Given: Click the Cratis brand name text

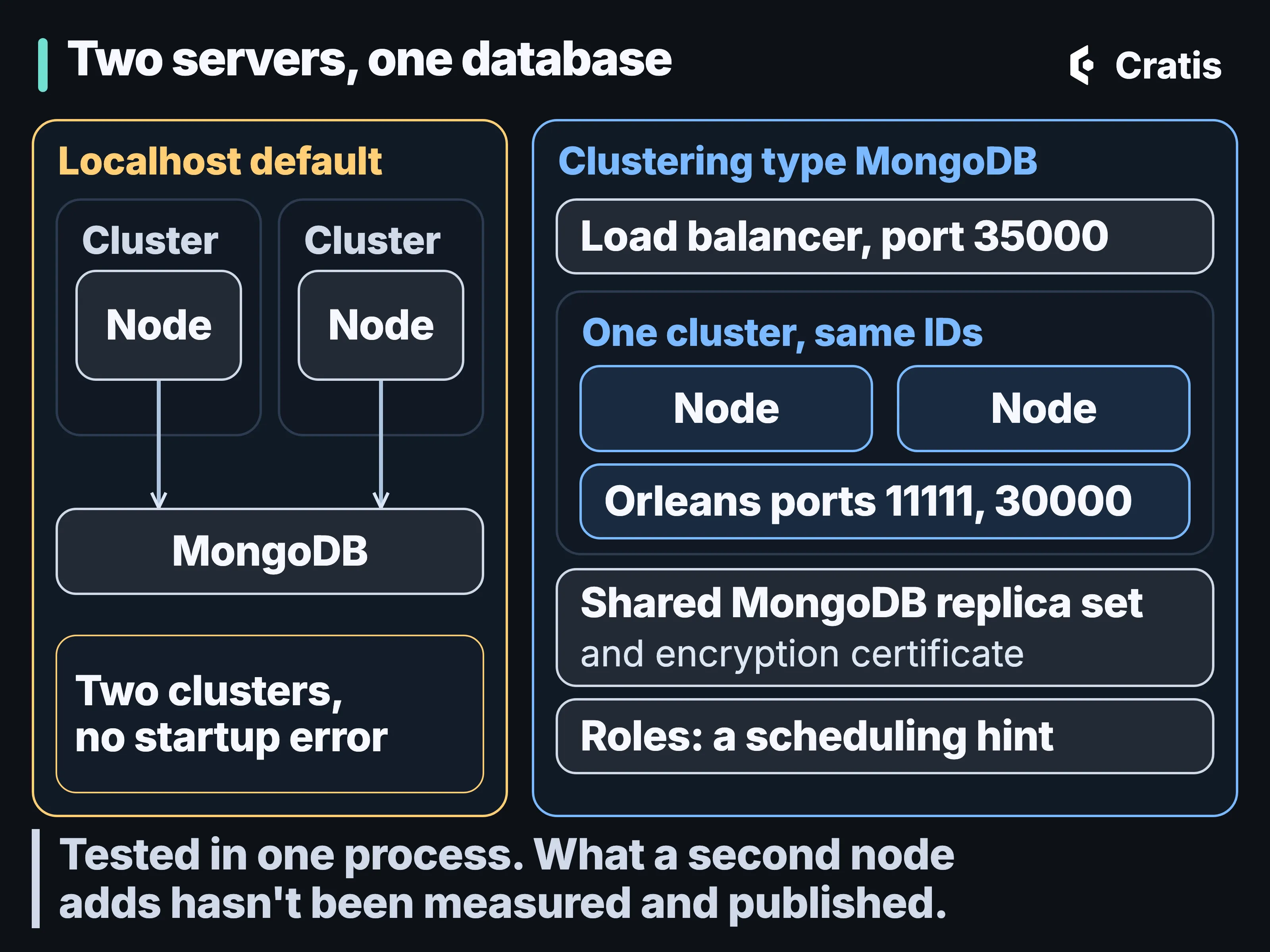Looking at the screenshot, I should 1168,65.
